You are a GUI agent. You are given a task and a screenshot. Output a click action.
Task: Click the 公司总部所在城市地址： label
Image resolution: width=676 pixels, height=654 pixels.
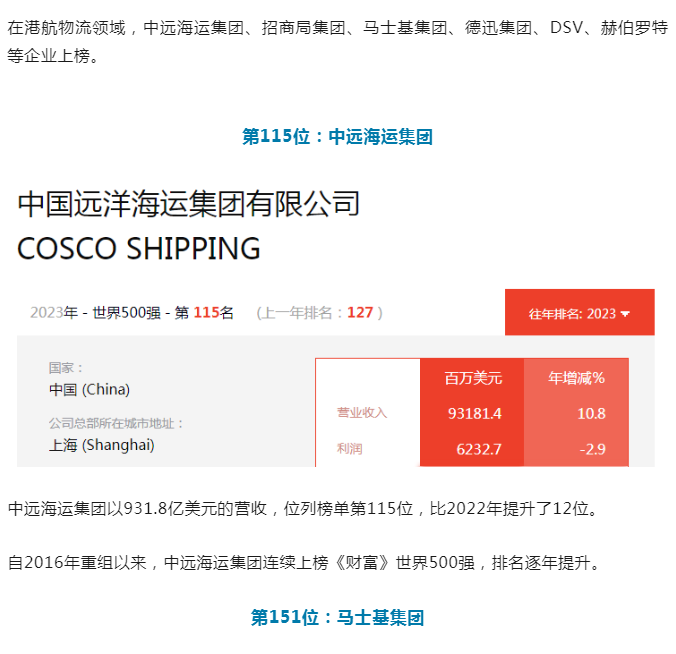point(116,423)
